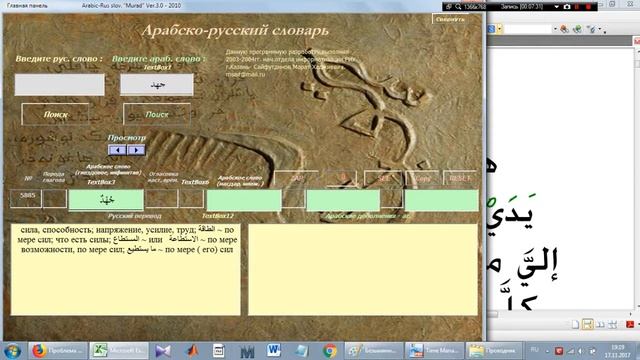Viewport: 640px width, 360px height.
Task: Click Поиск button under Russian word field
Action: 55,114
